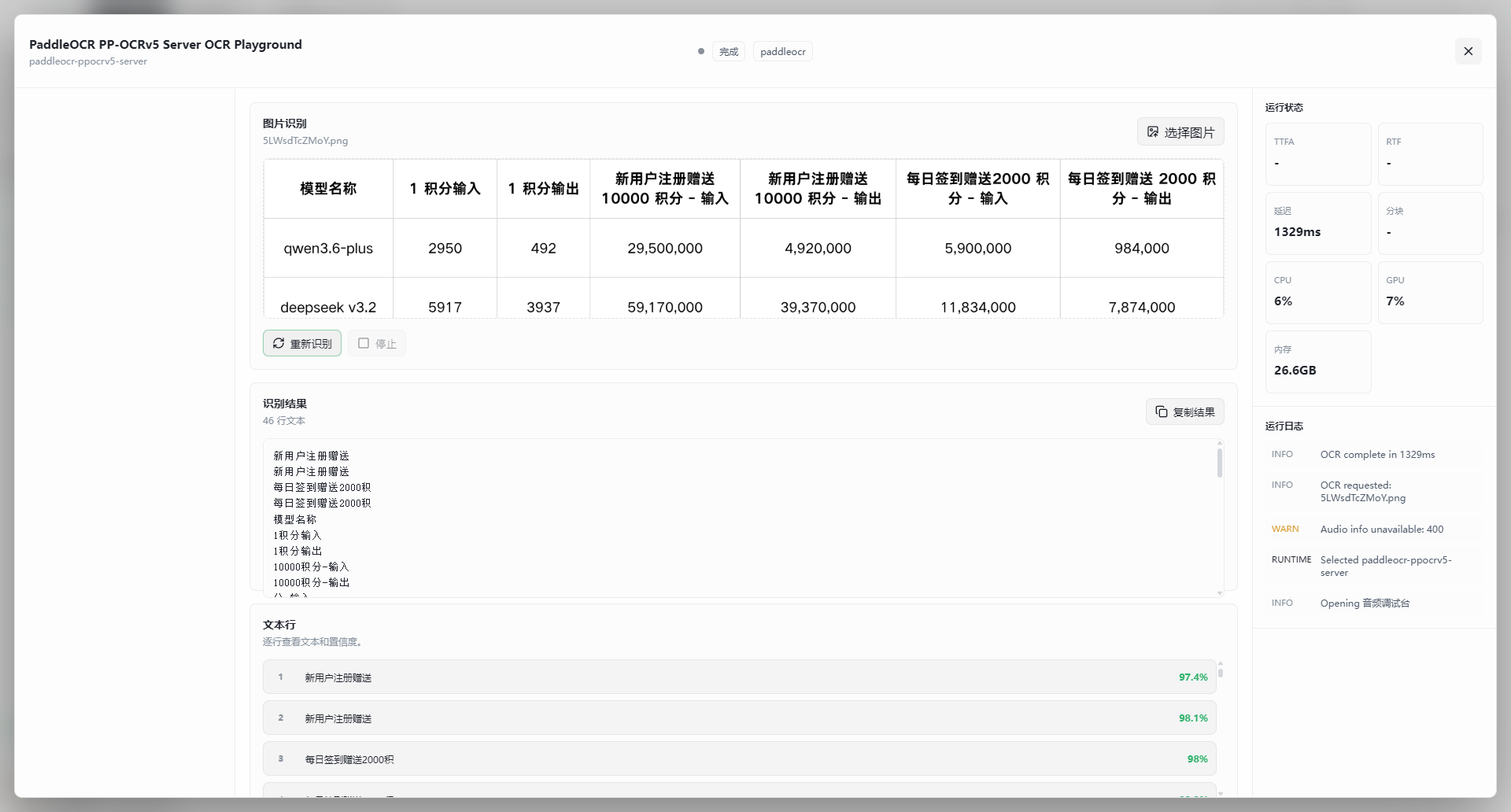Viewport: 1511px width, 812px height.
Task: Click the 10000积分-输出 line in the result text
Action: tap(311, 582)
